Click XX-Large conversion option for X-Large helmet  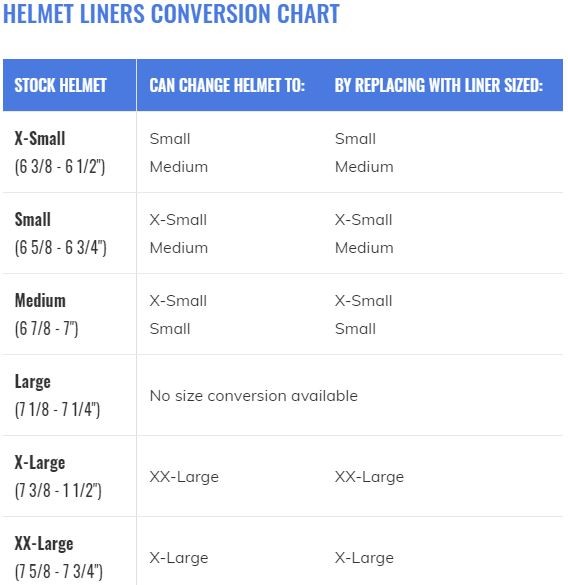(x=184, y=477)
